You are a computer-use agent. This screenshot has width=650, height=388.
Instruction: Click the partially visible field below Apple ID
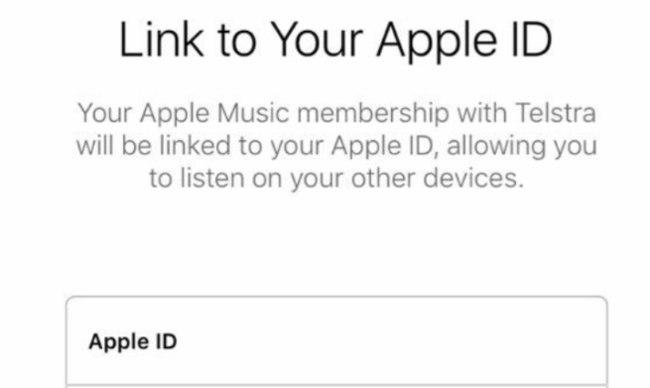tap(337, 386)
